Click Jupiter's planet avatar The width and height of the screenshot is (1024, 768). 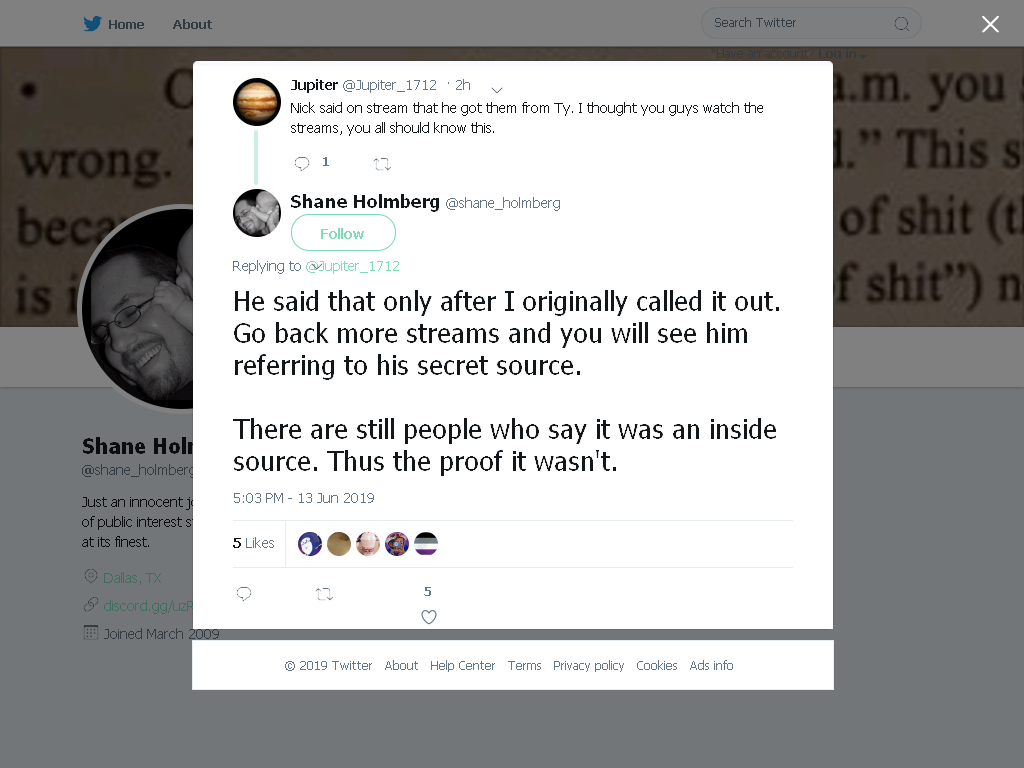[257, 102]
